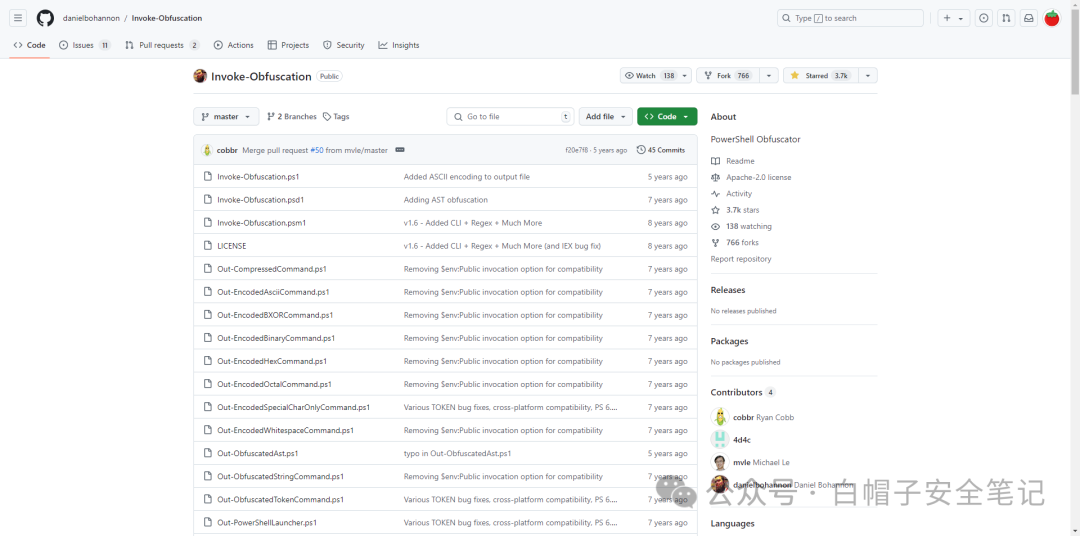Expand the commit message ellipsis button
The image size is (1080, 536).
pos(399,150)
